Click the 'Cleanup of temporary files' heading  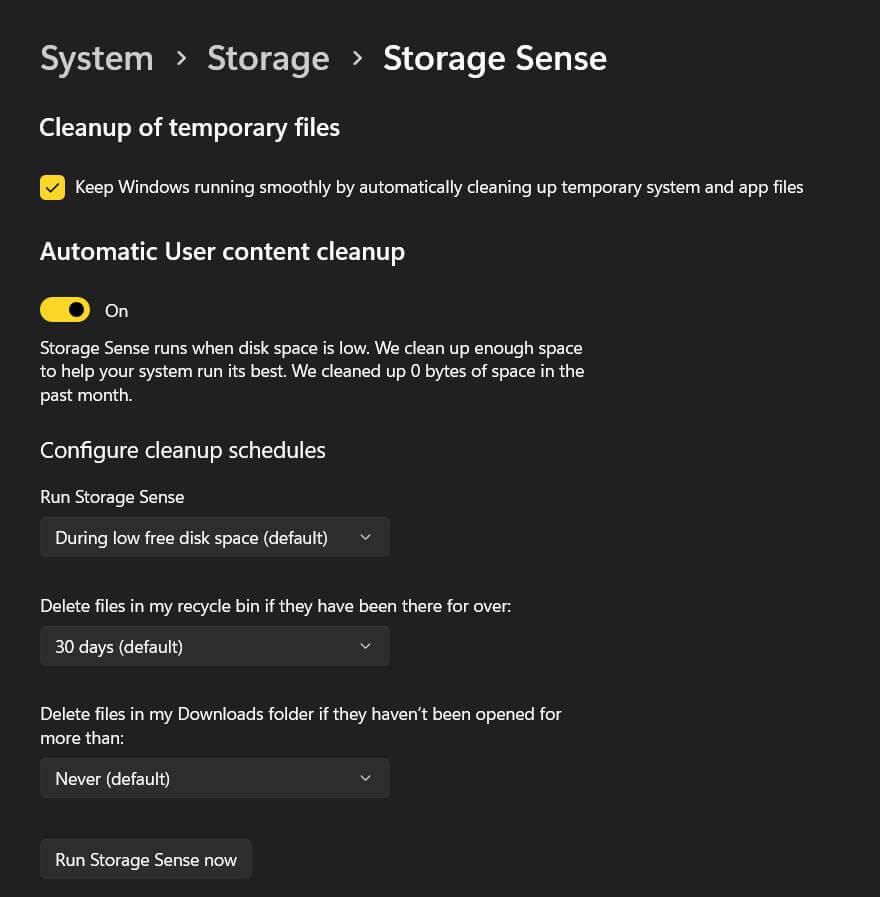pos(189,128)
